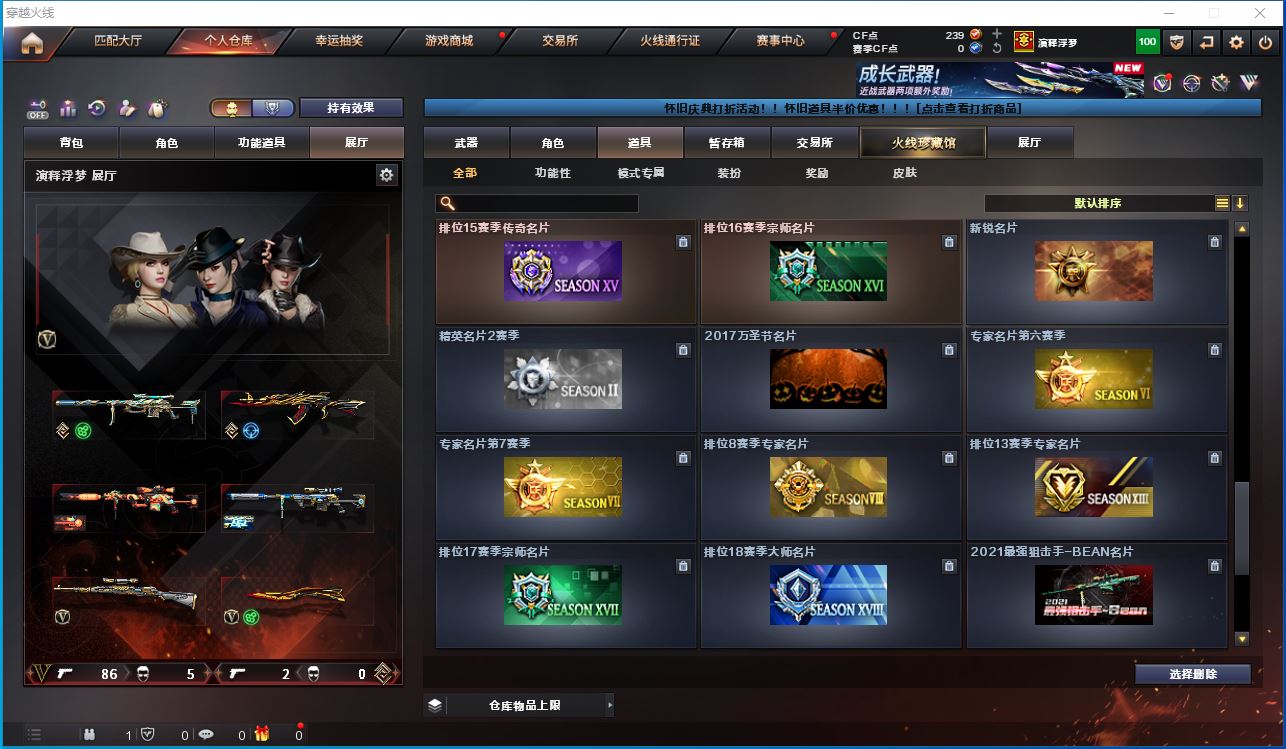
Task: Switch to the character portrait toggle option
Action: 231,108
